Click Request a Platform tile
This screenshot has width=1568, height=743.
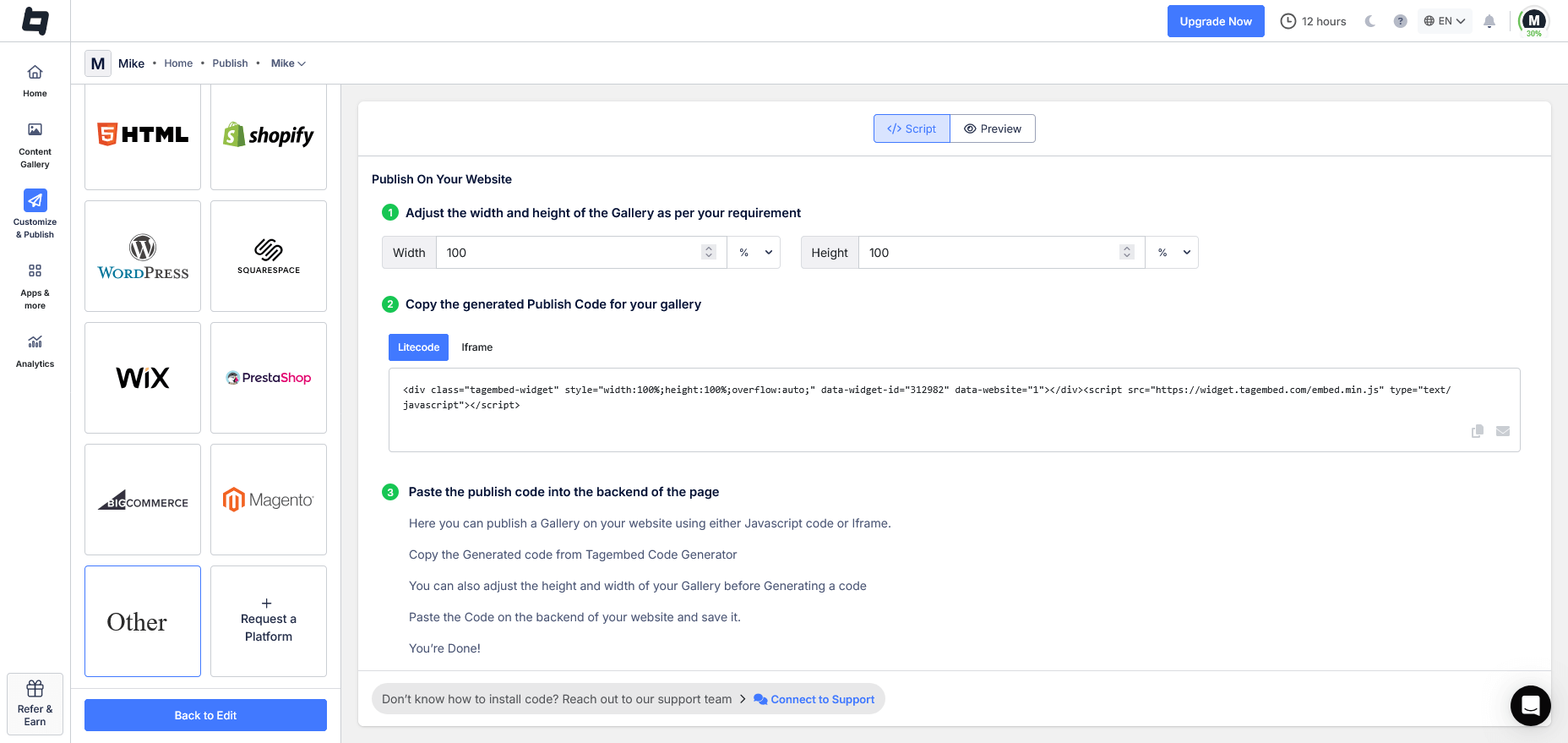(269, 621)
